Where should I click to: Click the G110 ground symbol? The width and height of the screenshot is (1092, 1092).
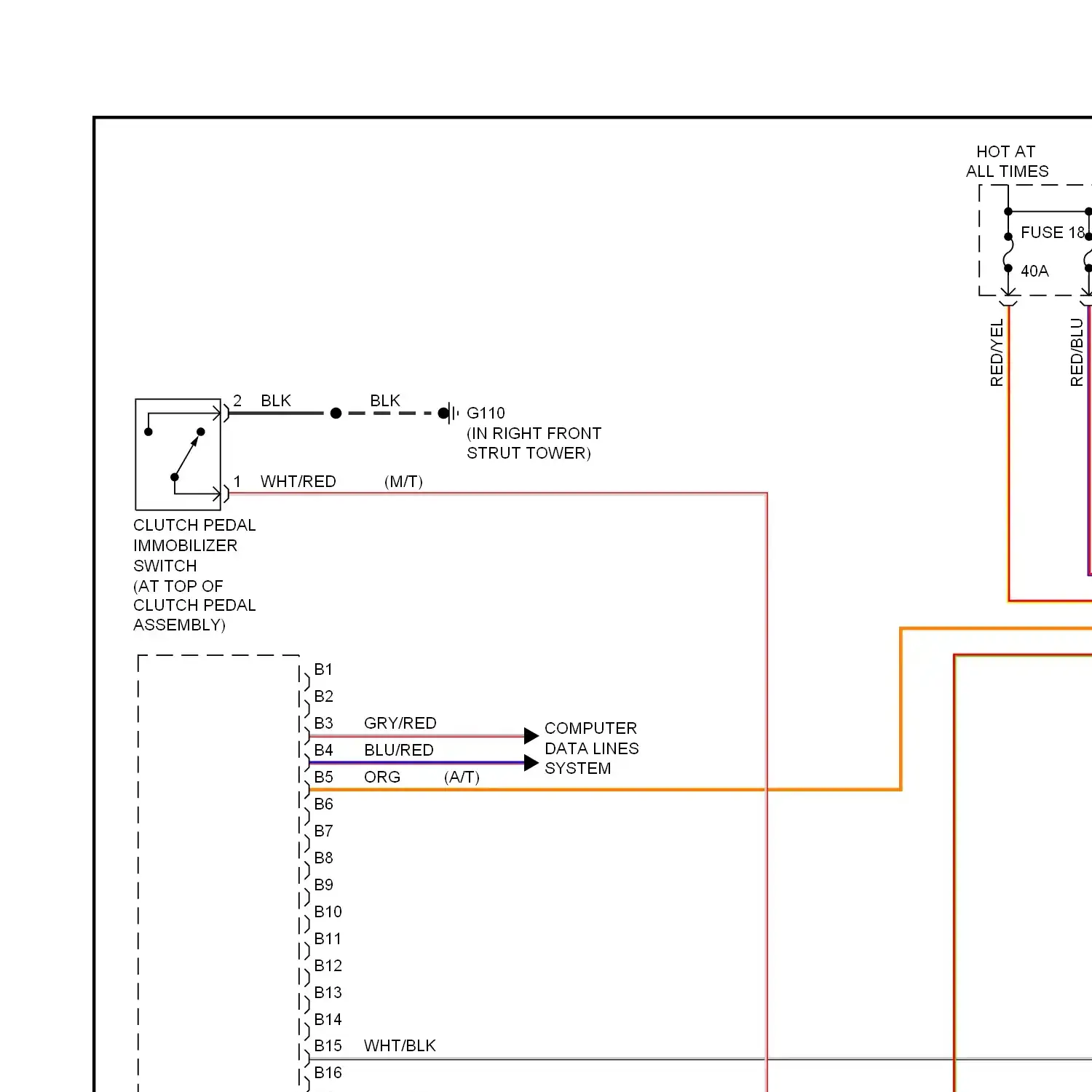click(x=448, y=414)
